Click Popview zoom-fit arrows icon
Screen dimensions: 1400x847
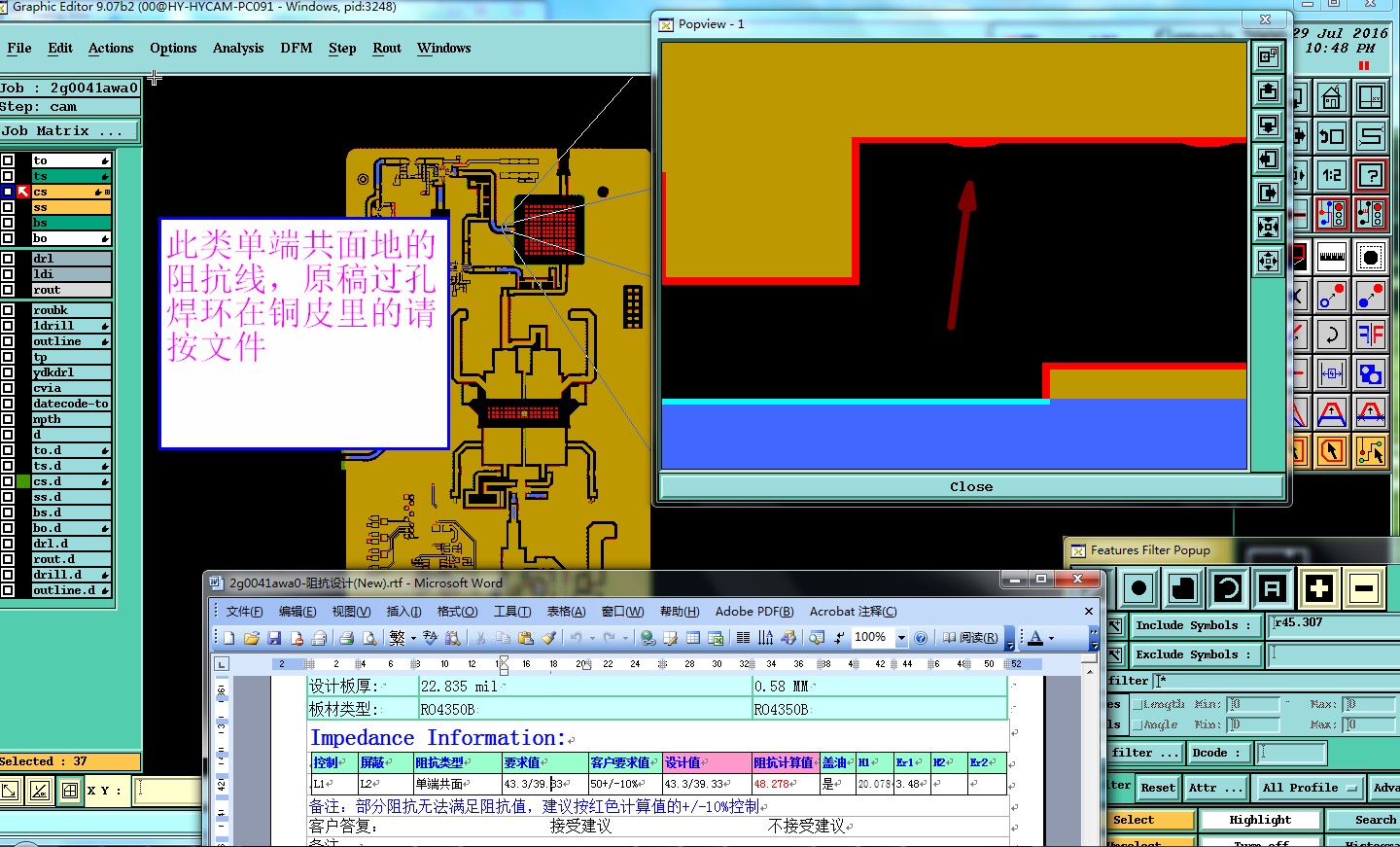pos(1268,227)
